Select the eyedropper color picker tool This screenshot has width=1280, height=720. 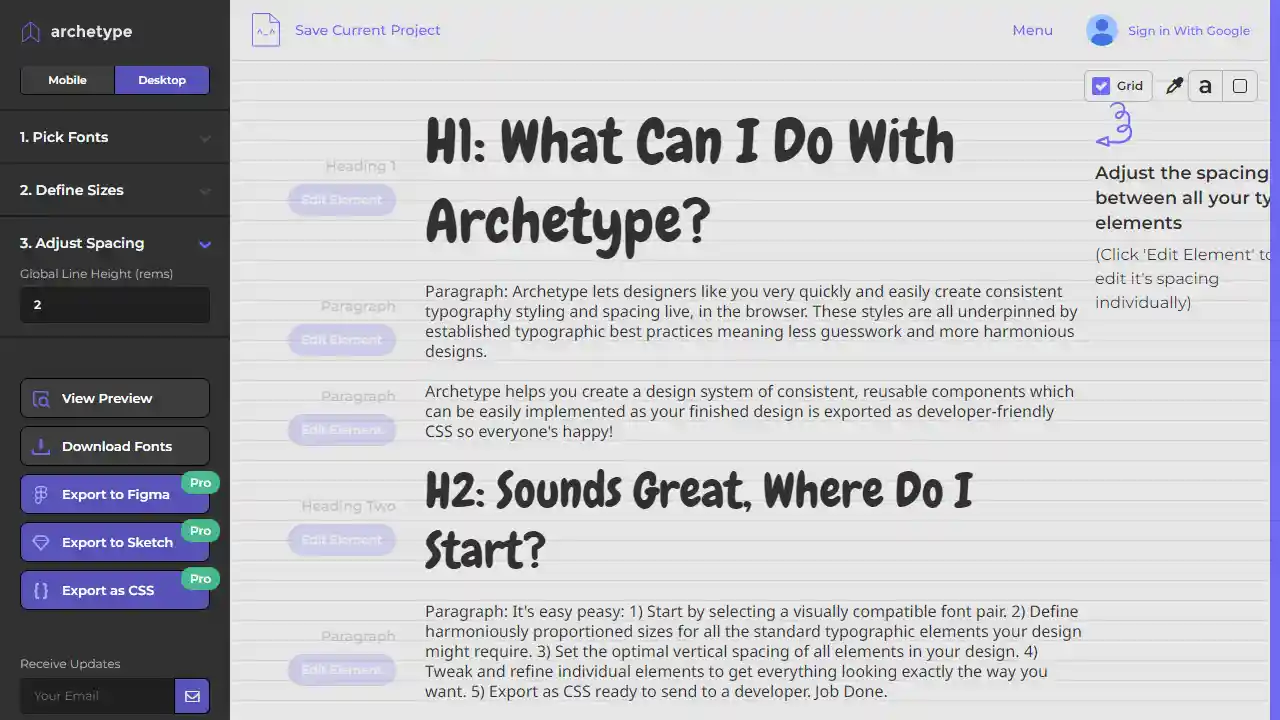coord(1173,85)
